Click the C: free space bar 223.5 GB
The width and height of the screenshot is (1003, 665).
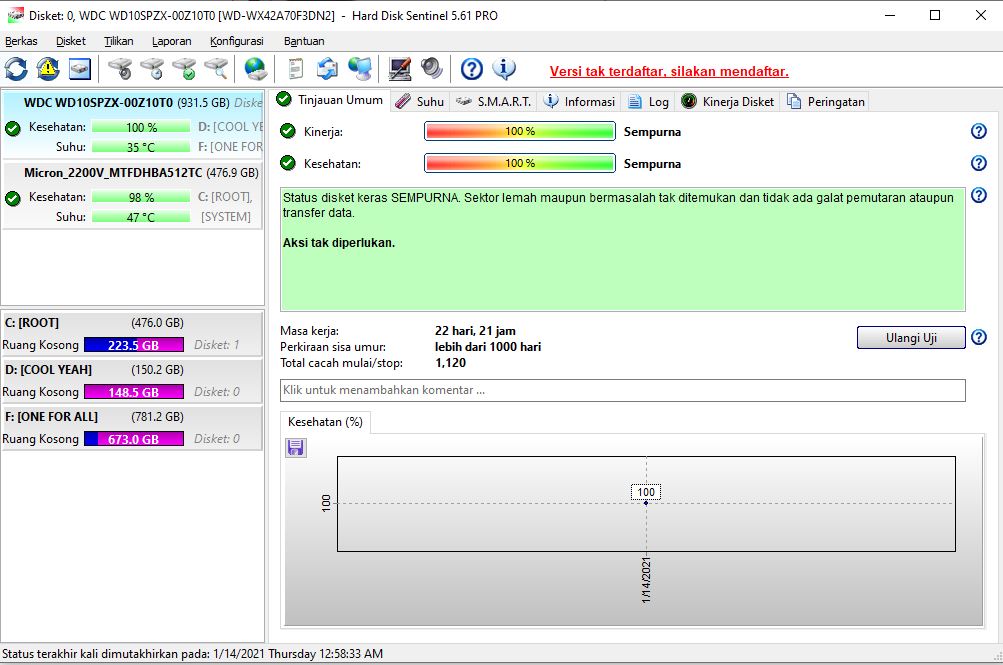click(134, 345)
